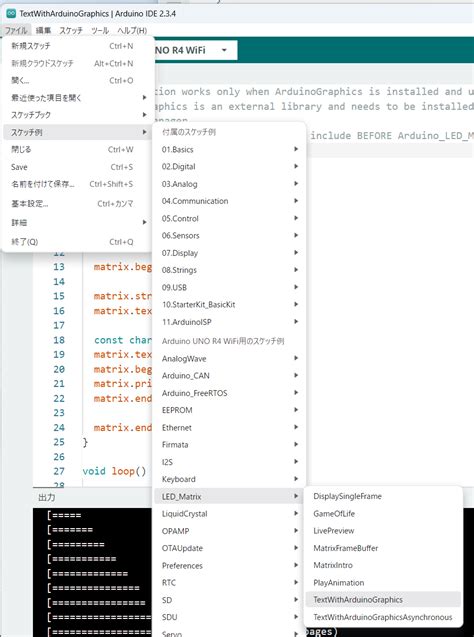
Task: Open MatrixFrameBuffer example sketch
Action: (383, 548)
